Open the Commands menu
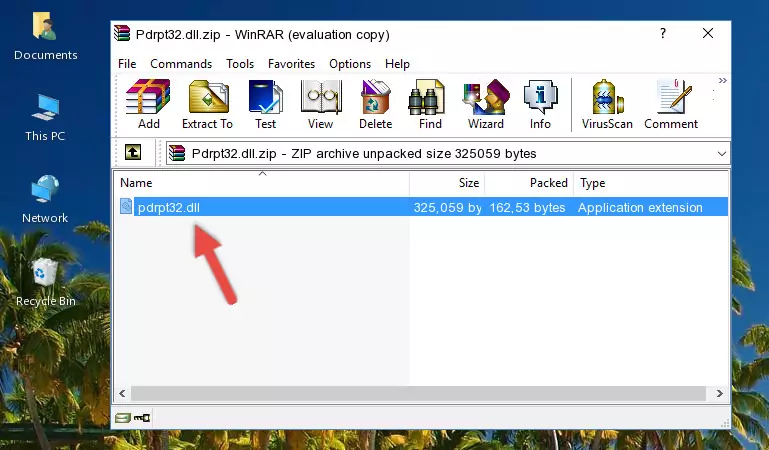 coord(181,64)
